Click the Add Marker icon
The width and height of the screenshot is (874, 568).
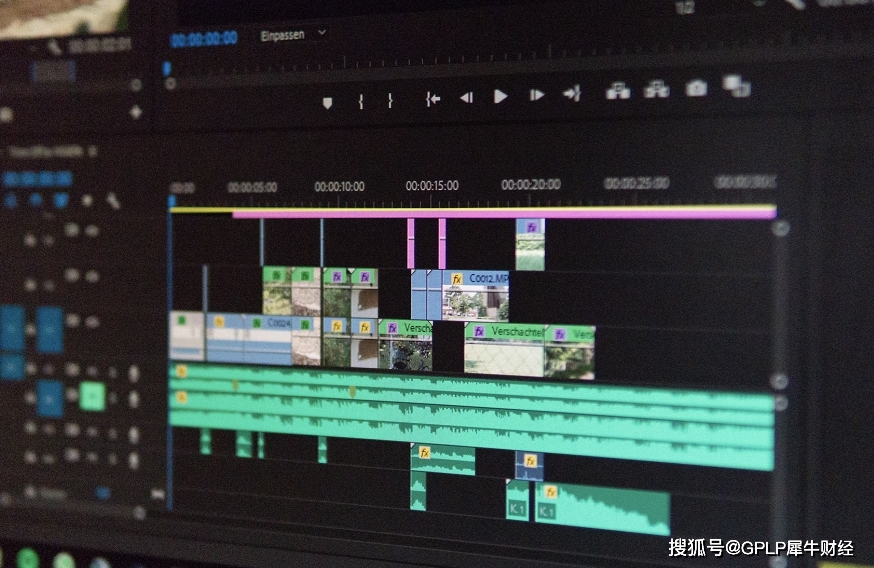click(x=327, y=102)
